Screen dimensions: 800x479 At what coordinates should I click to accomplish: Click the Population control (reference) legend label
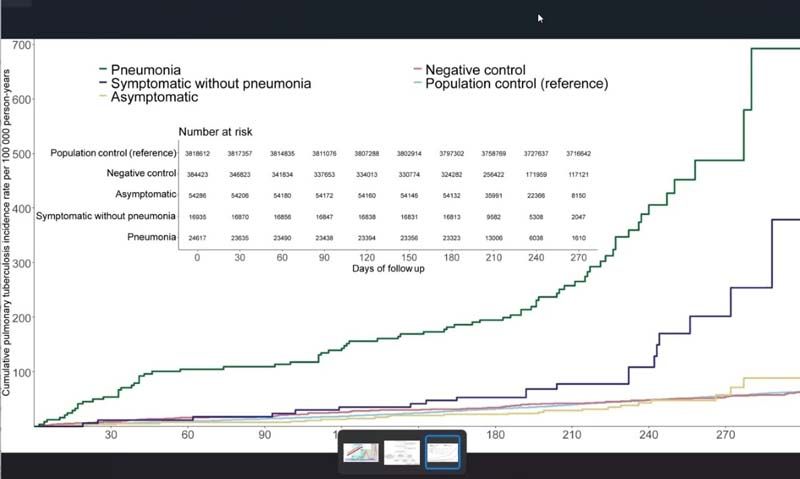point(516,84)
